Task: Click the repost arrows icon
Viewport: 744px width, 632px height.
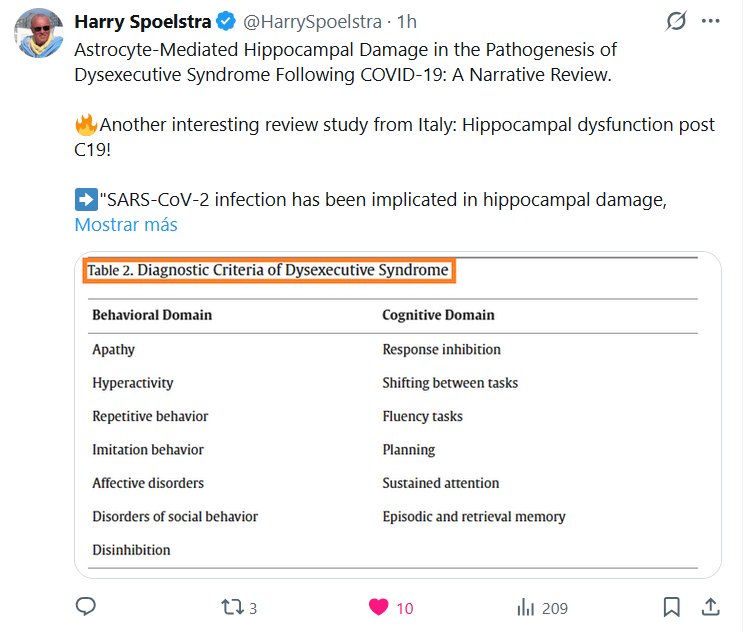Action: 231,607
